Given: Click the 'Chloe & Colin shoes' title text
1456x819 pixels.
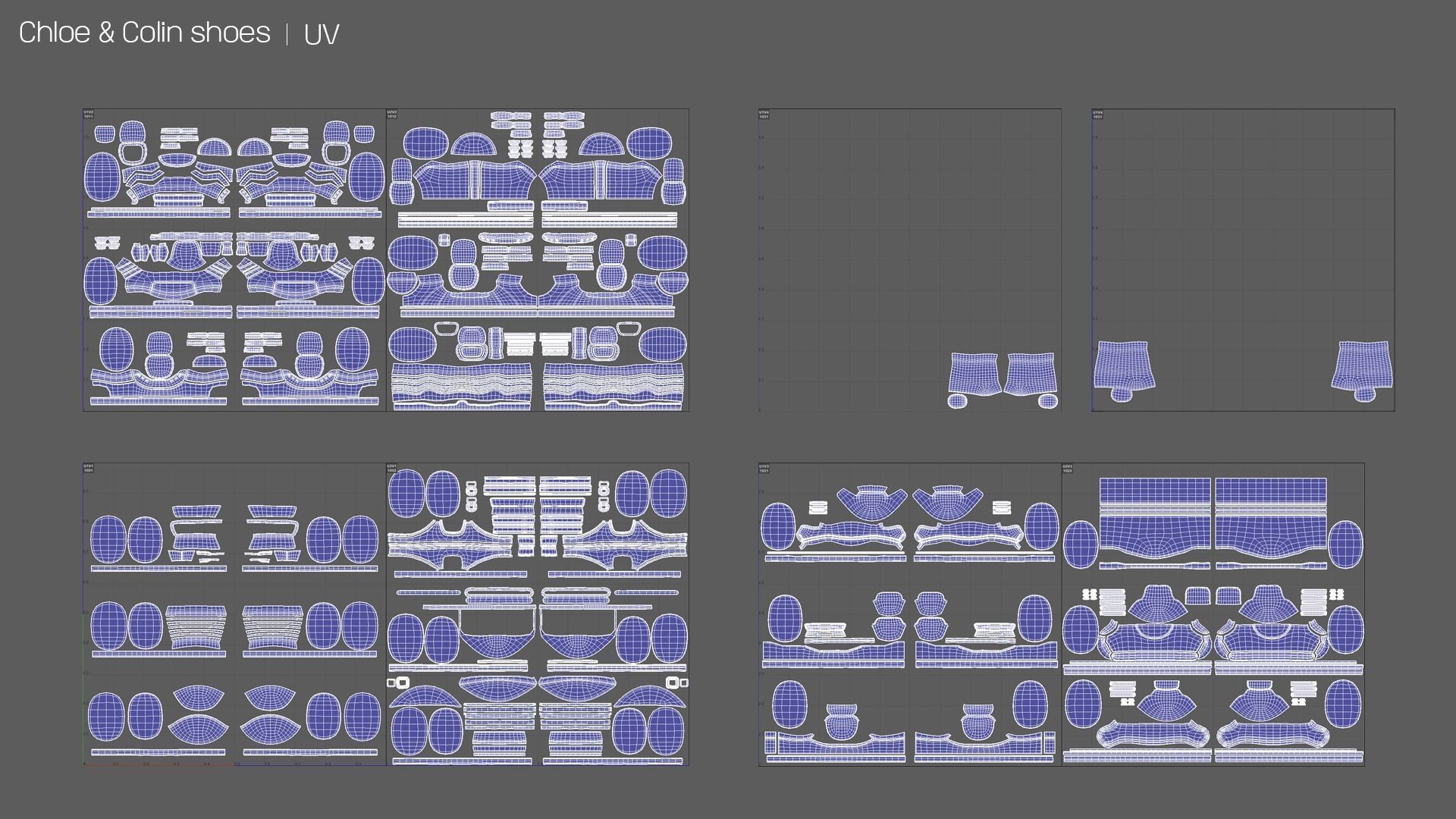Looking at the screenshot, I should point(144,33).
